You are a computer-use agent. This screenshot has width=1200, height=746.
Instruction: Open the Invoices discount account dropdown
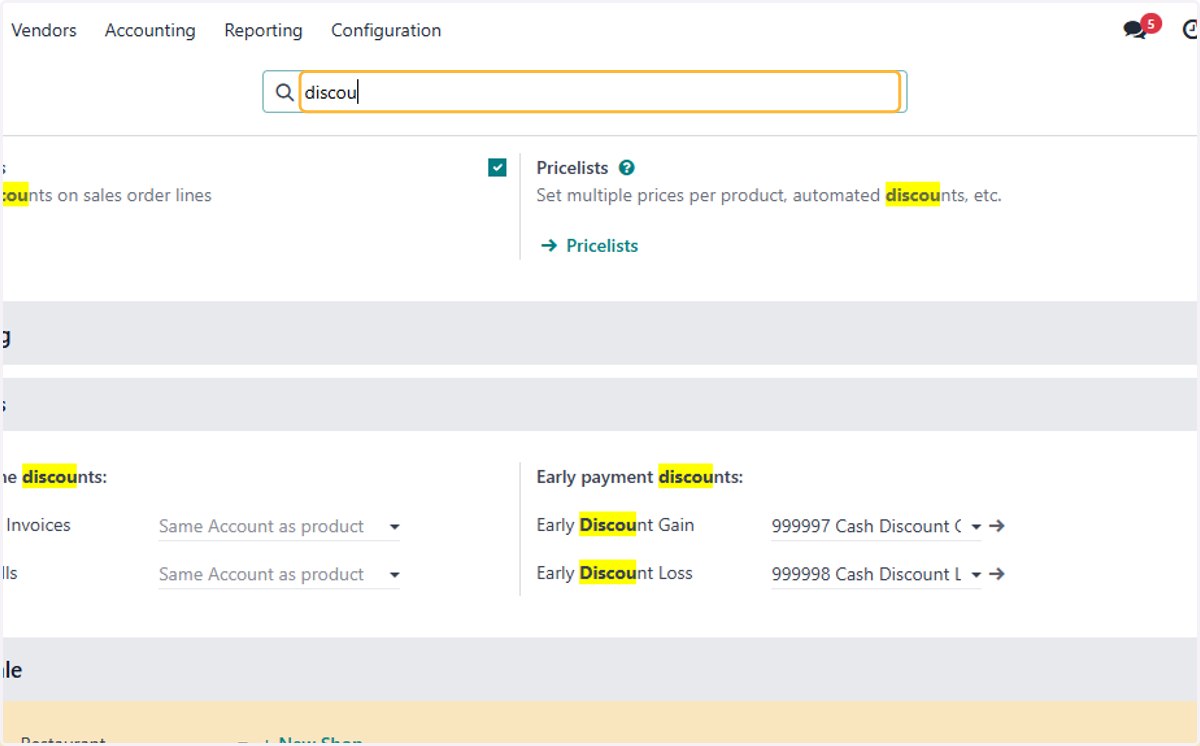(279, 526)
